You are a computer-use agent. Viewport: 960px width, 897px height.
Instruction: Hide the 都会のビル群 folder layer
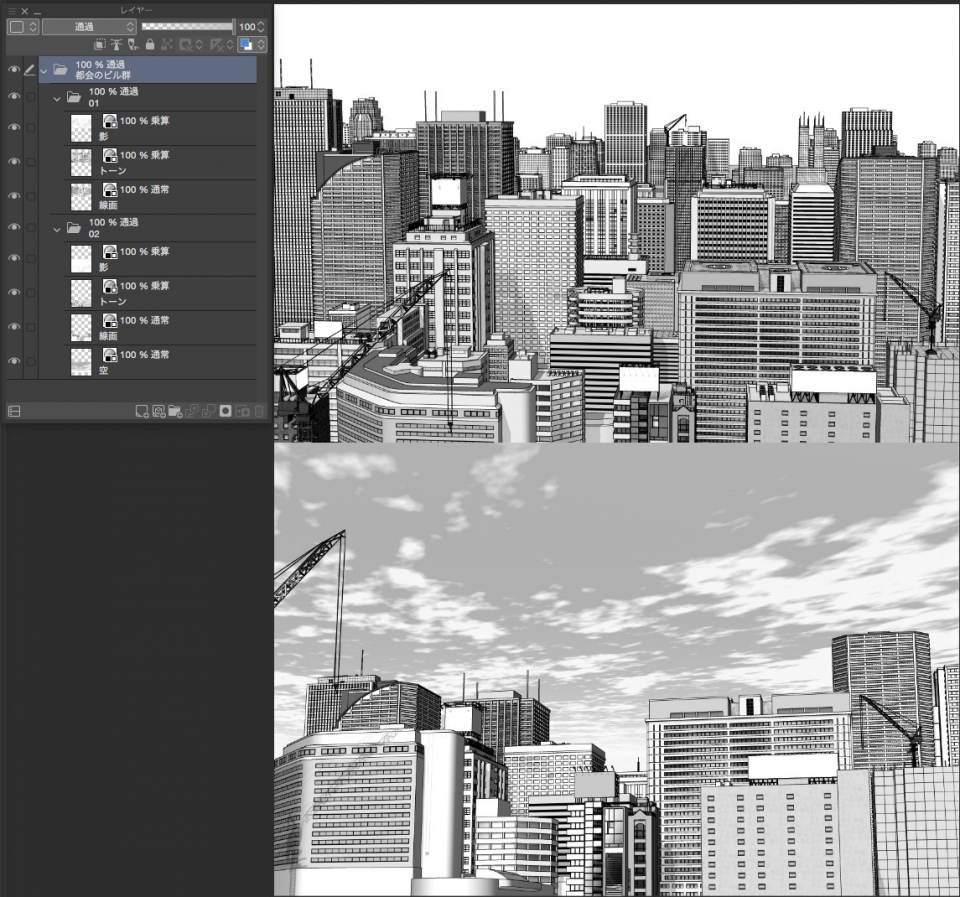coord(13,70)
